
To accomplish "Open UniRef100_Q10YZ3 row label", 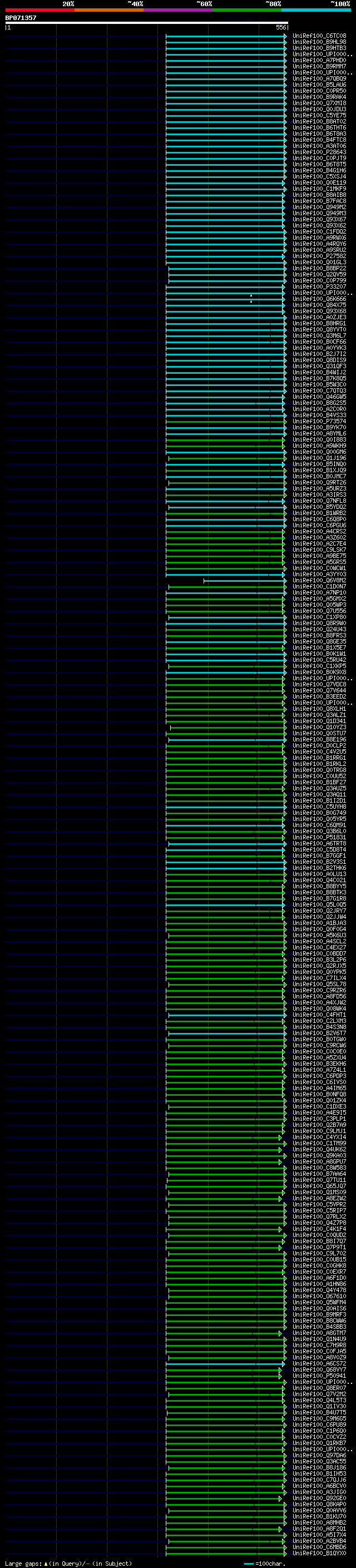I will point(319,728).
